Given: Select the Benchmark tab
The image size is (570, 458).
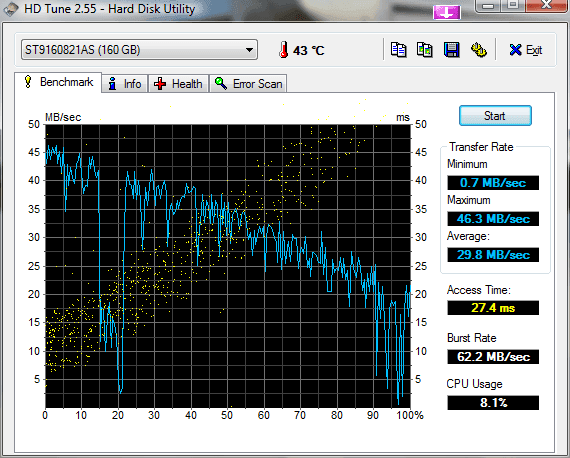Looking at the screenshot, I should [58, 82].
